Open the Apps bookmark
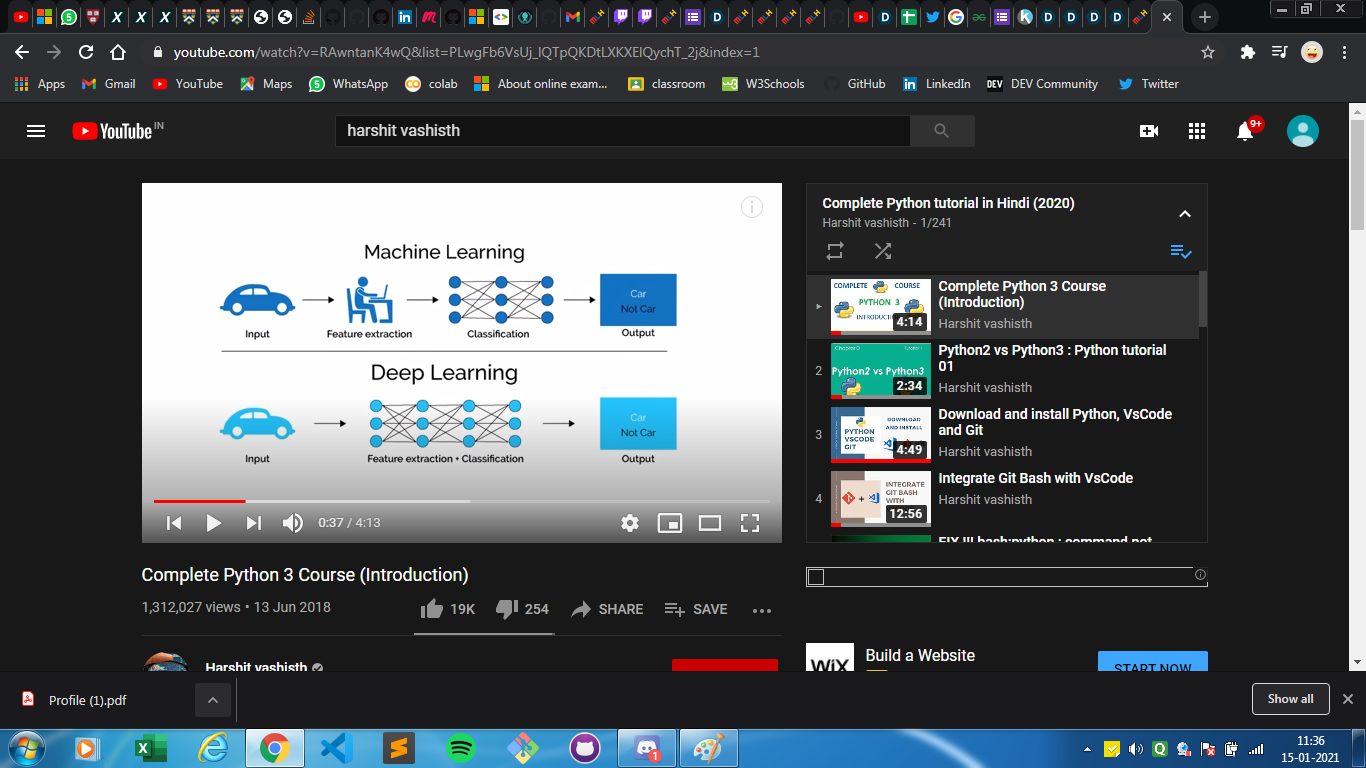1366x768 pixels. coord(40,84)
